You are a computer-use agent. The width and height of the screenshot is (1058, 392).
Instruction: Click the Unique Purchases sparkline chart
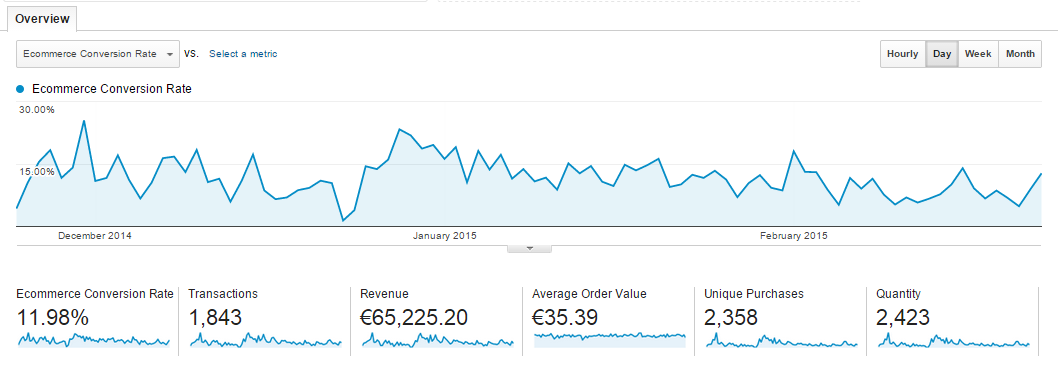781,340
